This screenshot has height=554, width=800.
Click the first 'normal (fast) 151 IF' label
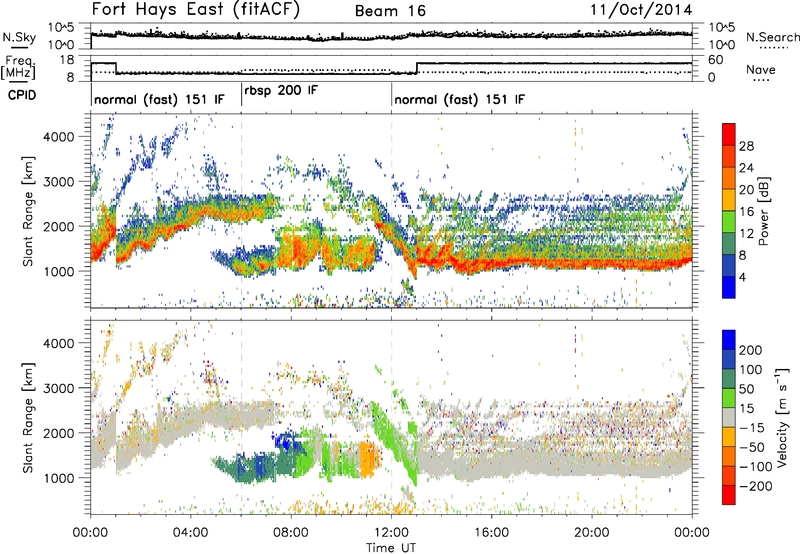click(159, 99)
